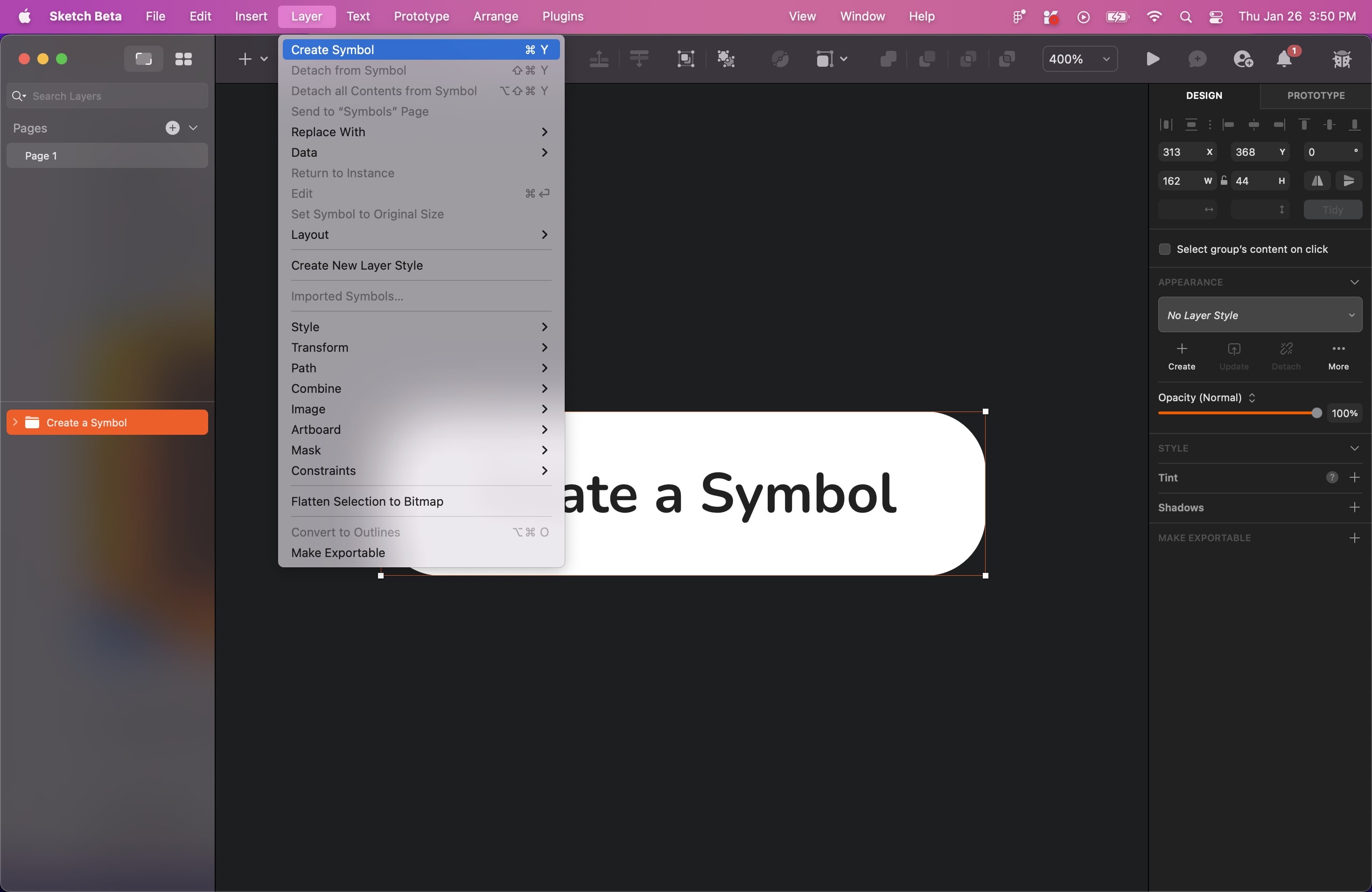
Task: Show canvas view with layer list toggle
Action: click(x=144, y=59)
